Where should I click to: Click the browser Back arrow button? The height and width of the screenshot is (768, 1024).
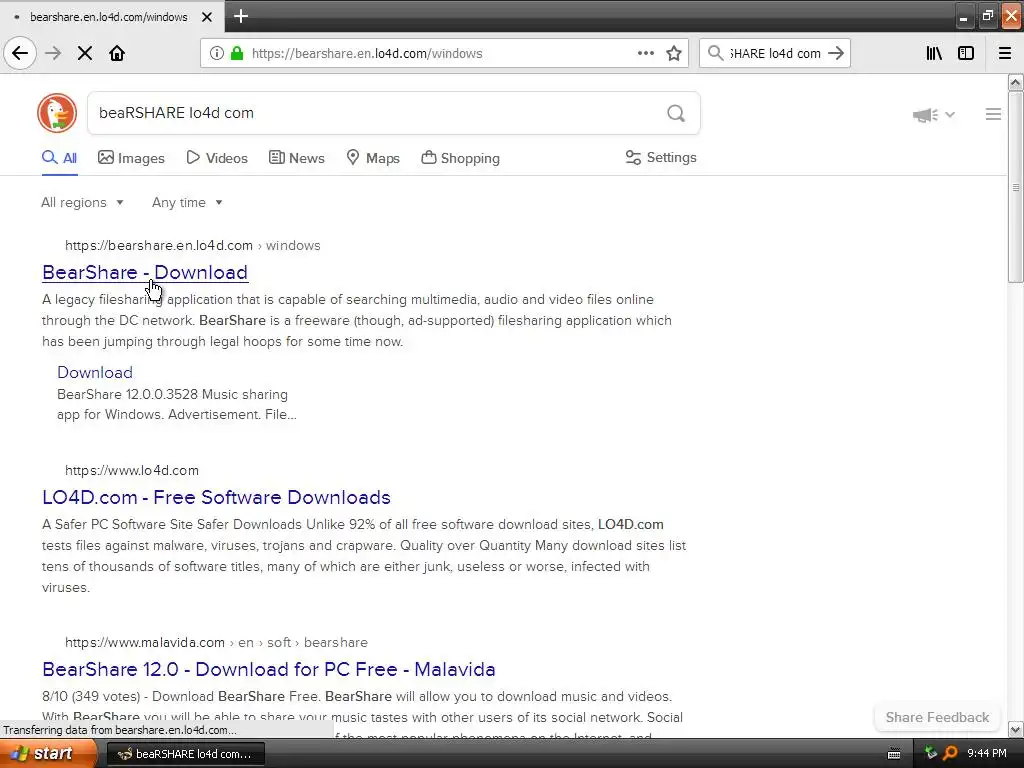click(20, 54)
